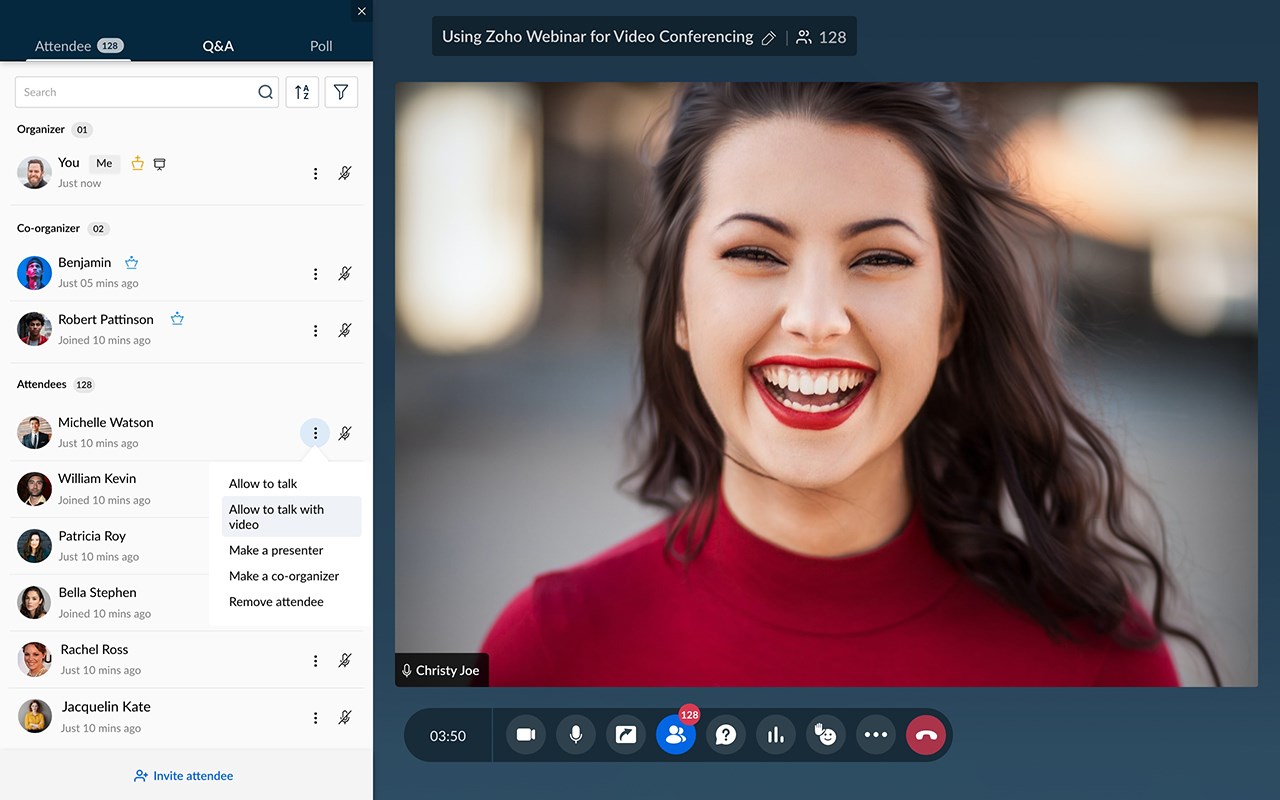Screen dimensions: 1280x800
Task: Toggle the microphone in bottom toolbar
Action: pyautogui.click(x=576, y=735)
